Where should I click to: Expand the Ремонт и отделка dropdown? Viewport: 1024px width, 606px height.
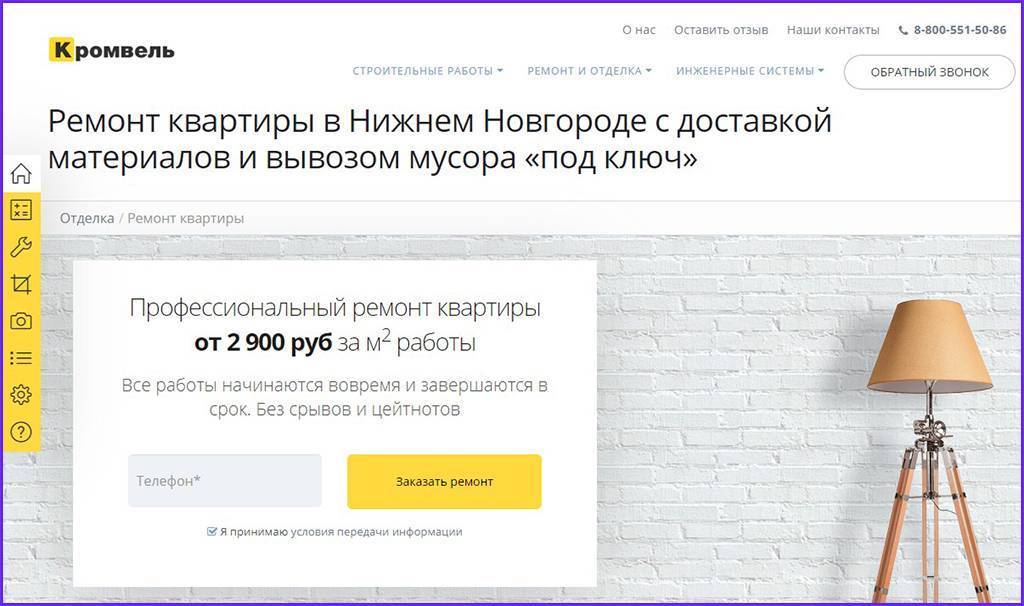point(589,71)
